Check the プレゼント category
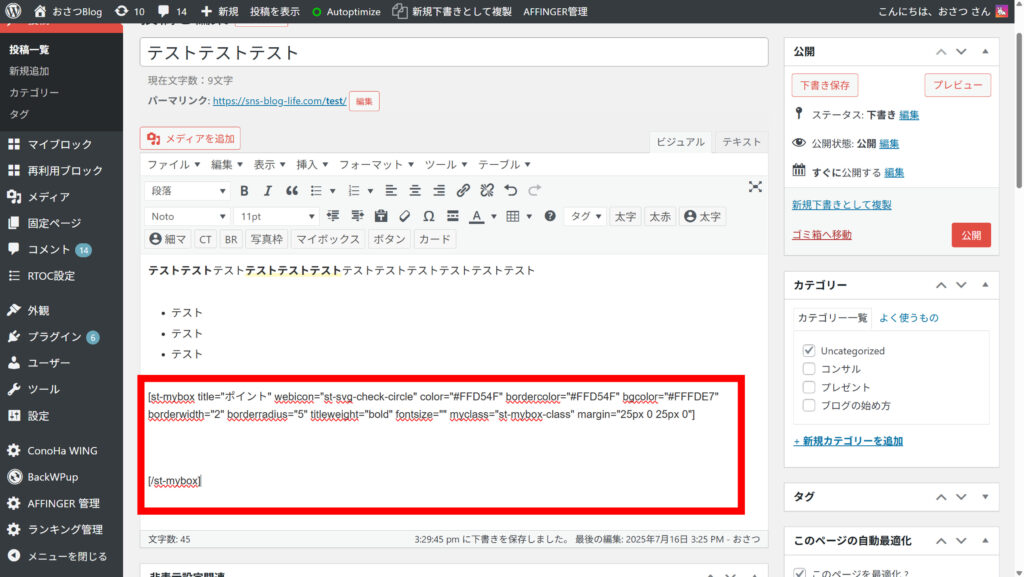 pos(808,387)
